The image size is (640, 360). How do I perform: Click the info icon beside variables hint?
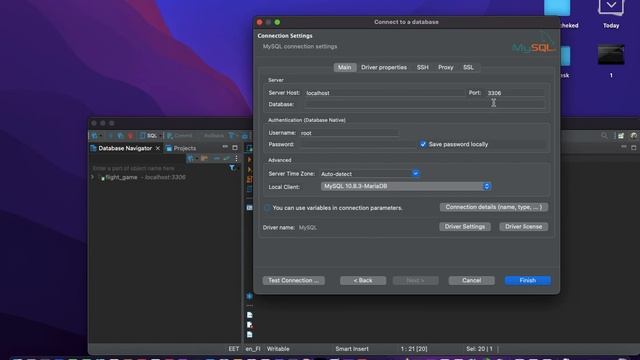(267, 208)
